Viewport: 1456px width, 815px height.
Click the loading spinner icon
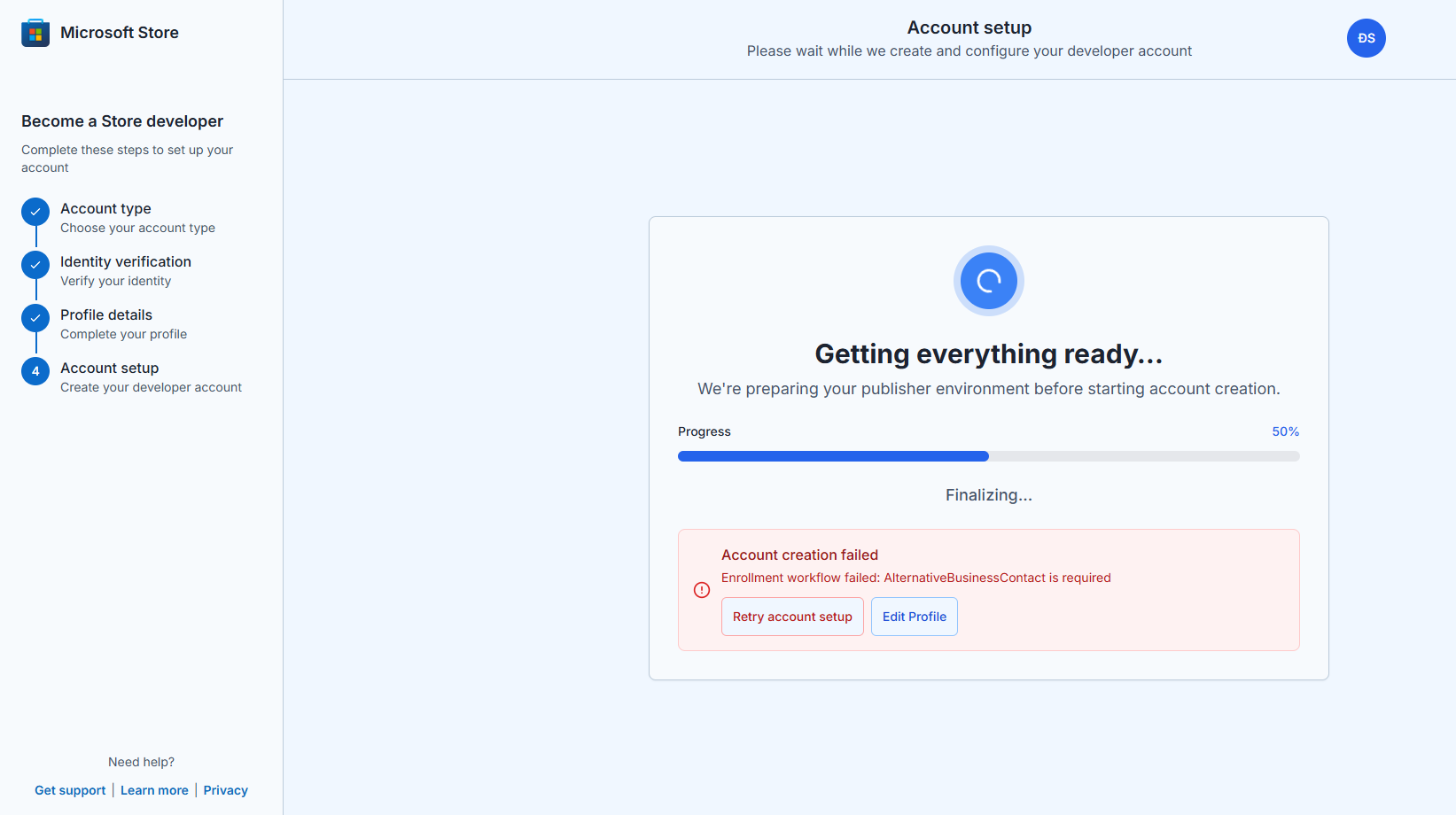(x=988, y=281)
